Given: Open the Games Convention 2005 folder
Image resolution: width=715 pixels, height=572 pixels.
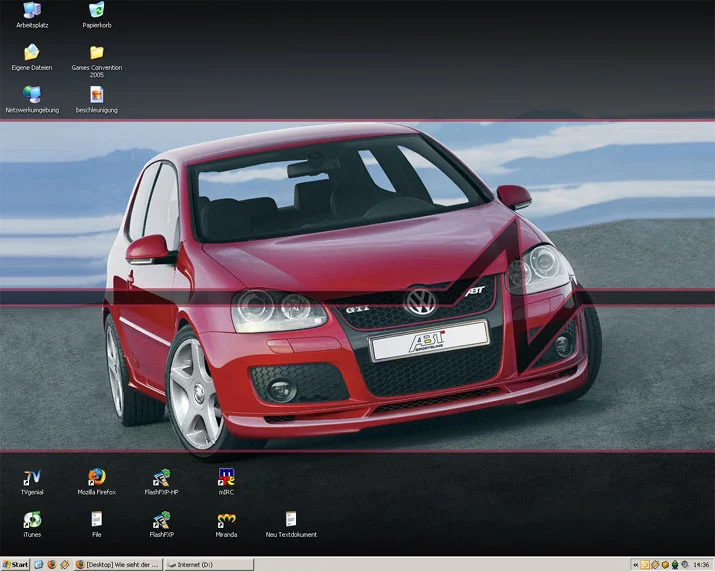Looking at the screenshot, I should (97, 52).
